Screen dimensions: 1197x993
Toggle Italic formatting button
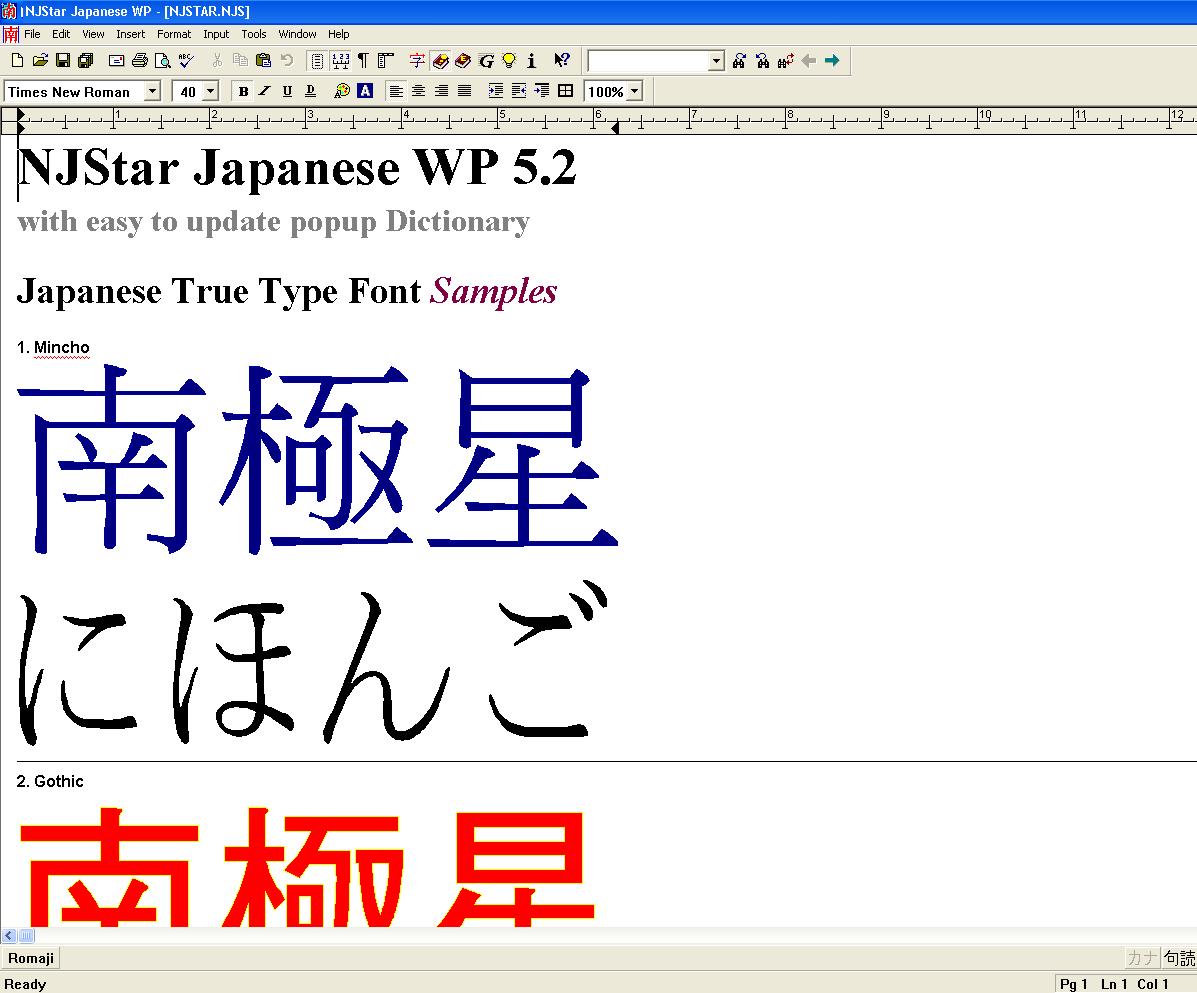(264, 92)
